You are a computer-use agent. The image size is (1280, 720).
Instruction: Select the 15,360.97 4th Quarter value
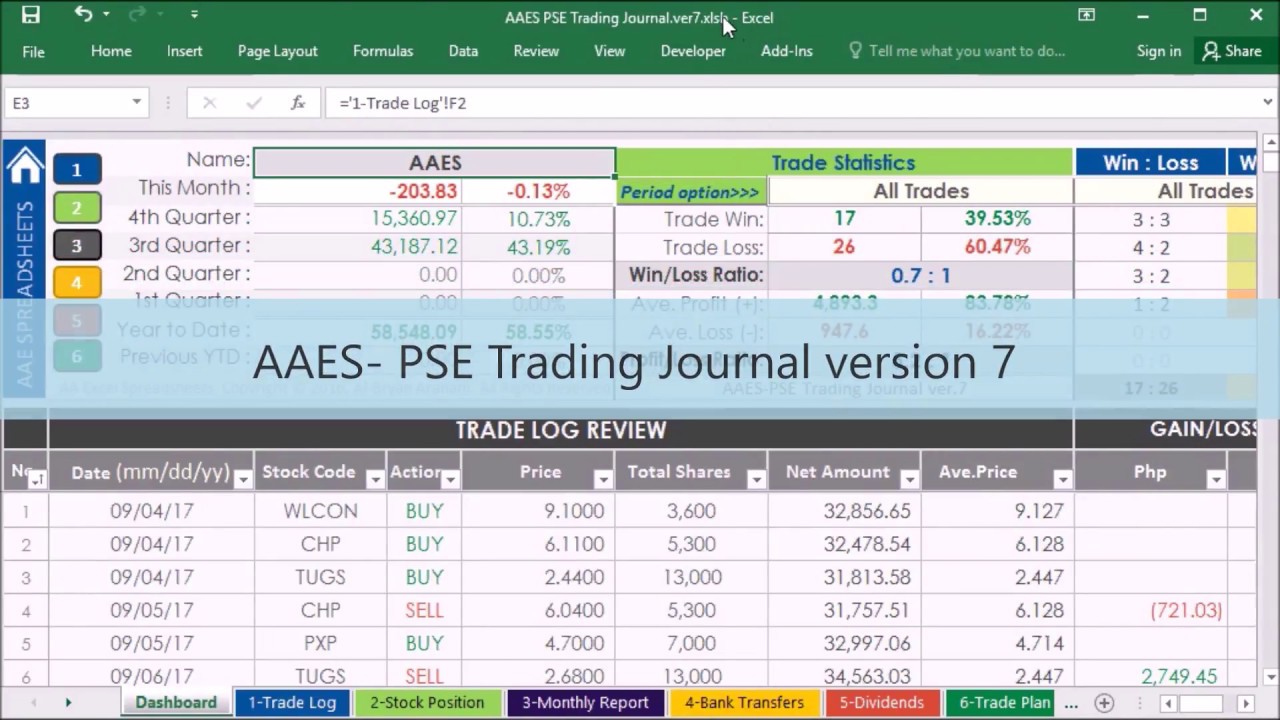click(357, 218)
